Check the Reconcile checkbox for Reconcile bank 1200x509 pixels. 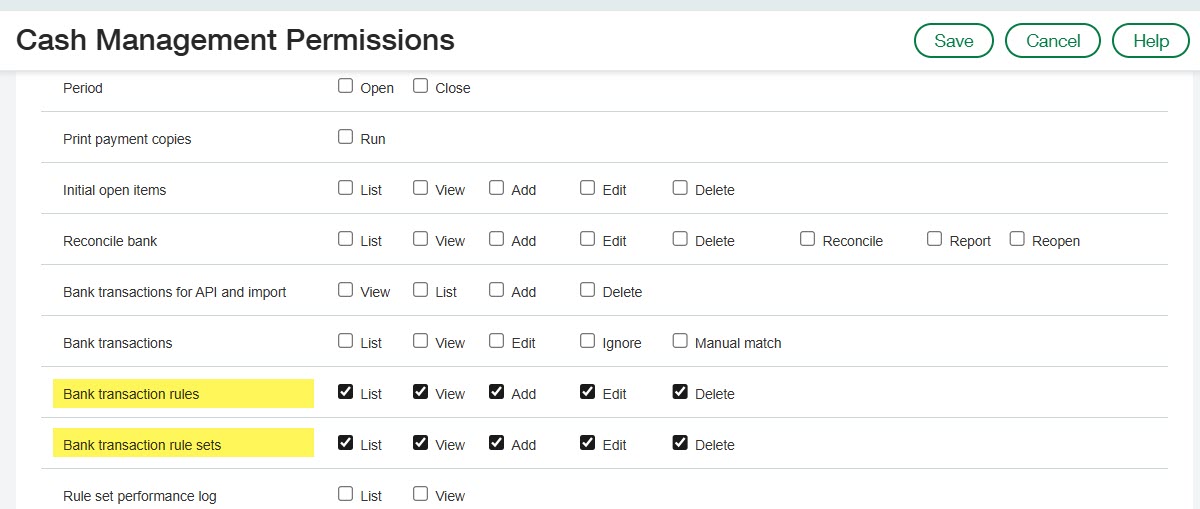point(808,239)
